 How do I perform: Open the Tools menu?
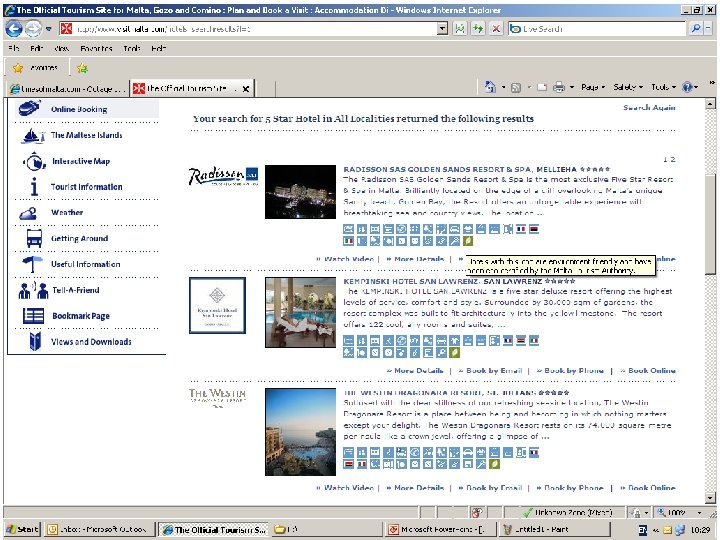pyautogui.click(x=132, y=48)
